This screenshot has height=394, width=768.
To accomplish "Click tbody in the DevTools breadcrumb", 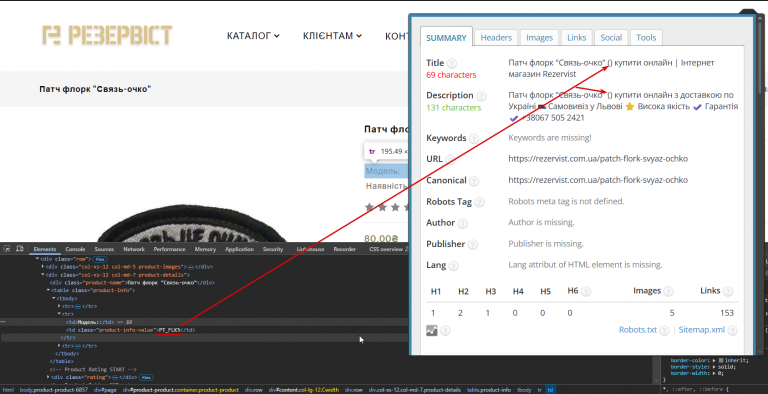I will point(524,390).
